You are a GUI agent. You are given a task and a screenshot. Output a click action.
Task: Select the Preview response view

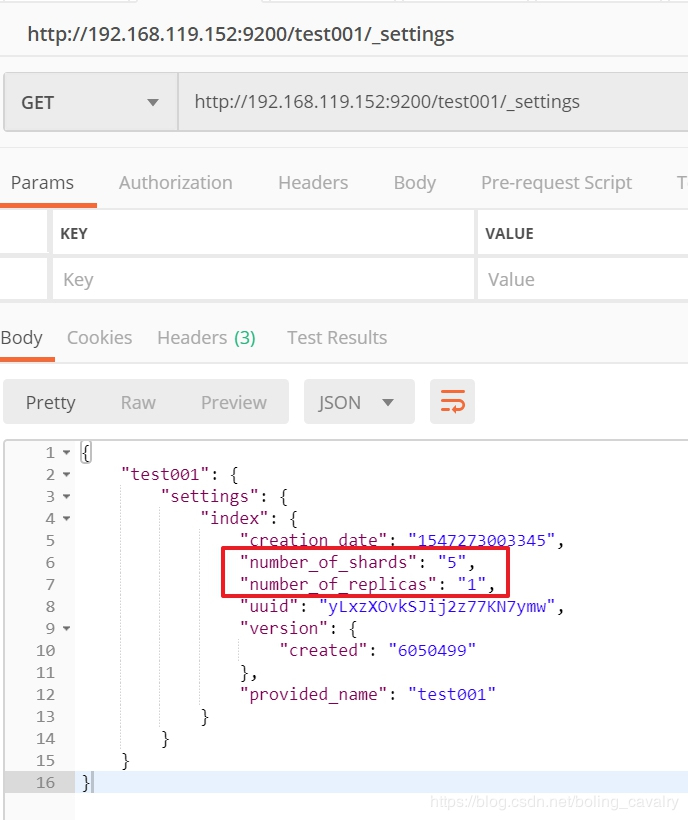click(x=234, y=402)
